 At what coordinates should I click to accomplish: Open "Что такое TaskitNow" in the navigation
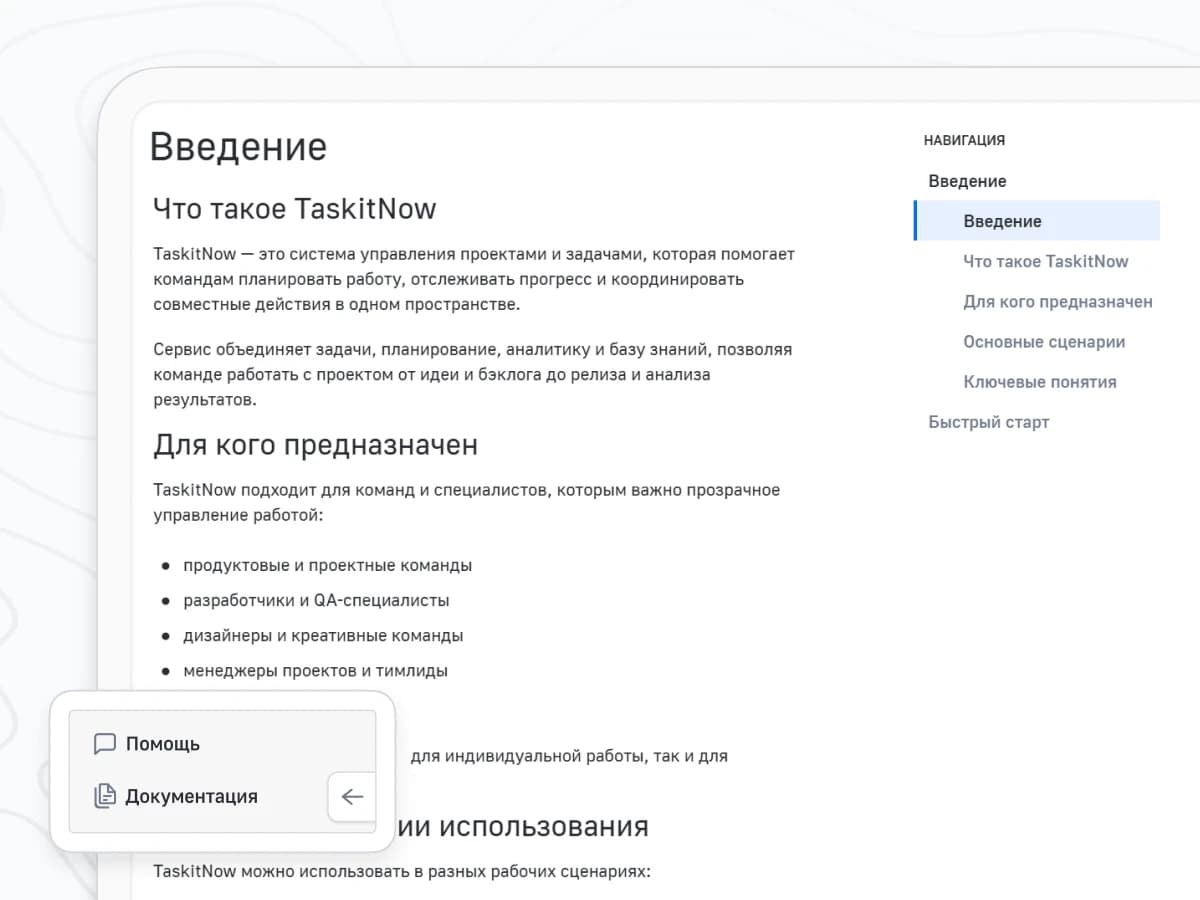(1046, 261)
